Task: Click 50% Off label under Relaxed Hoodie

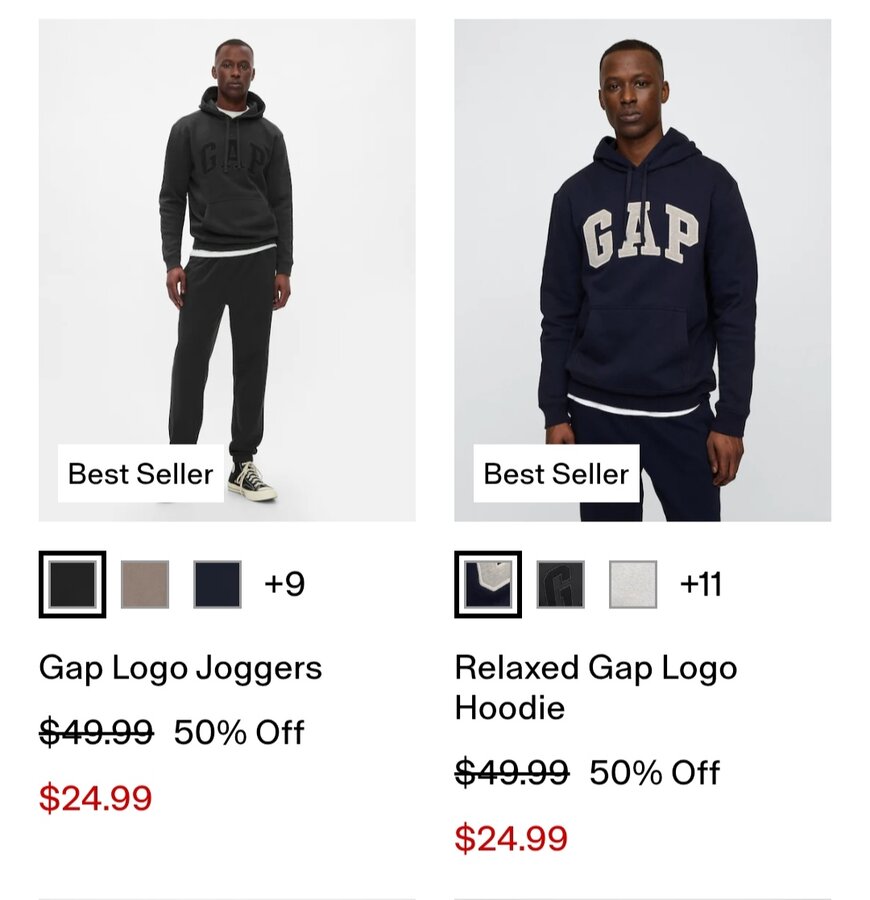Action: point(654,772)
